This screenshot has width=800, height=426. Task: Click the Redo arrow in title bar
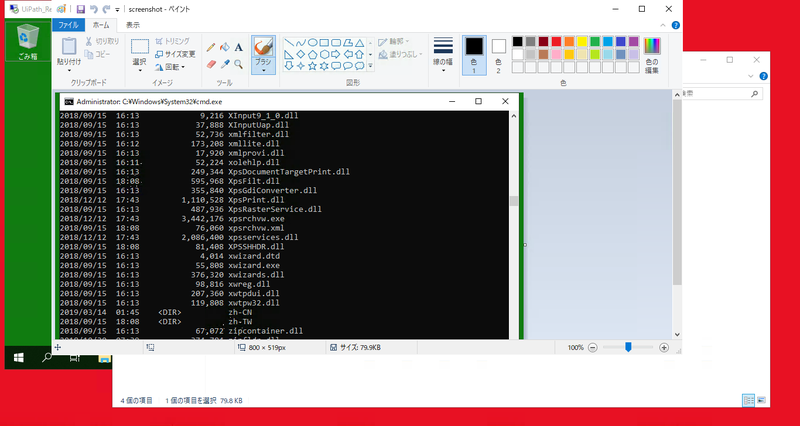[x=106, y=9]
